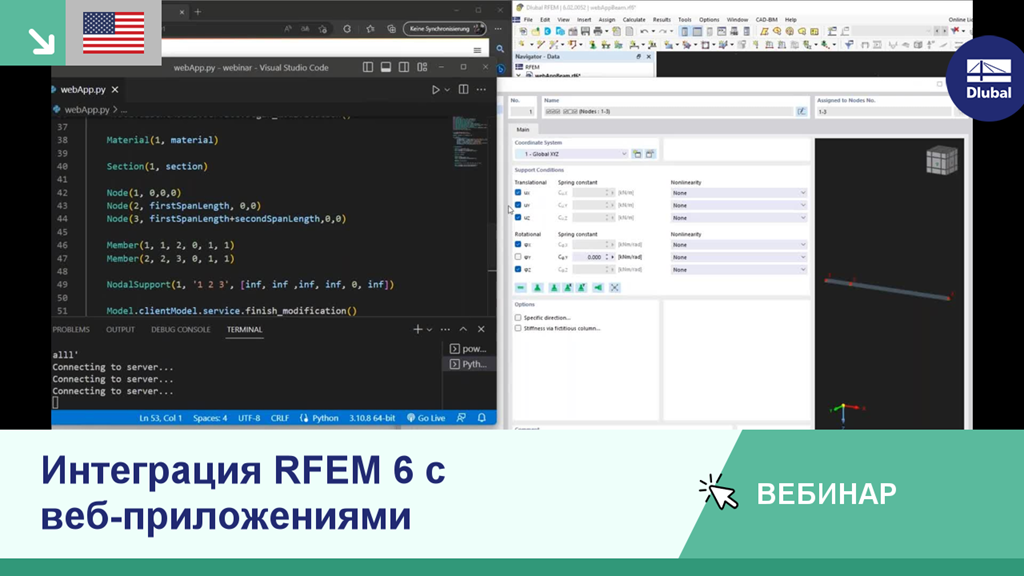The width and height of the screenshot is (1024, 576).
Task: Open run options dropdown in VS Code
Action: click(447, 89)
